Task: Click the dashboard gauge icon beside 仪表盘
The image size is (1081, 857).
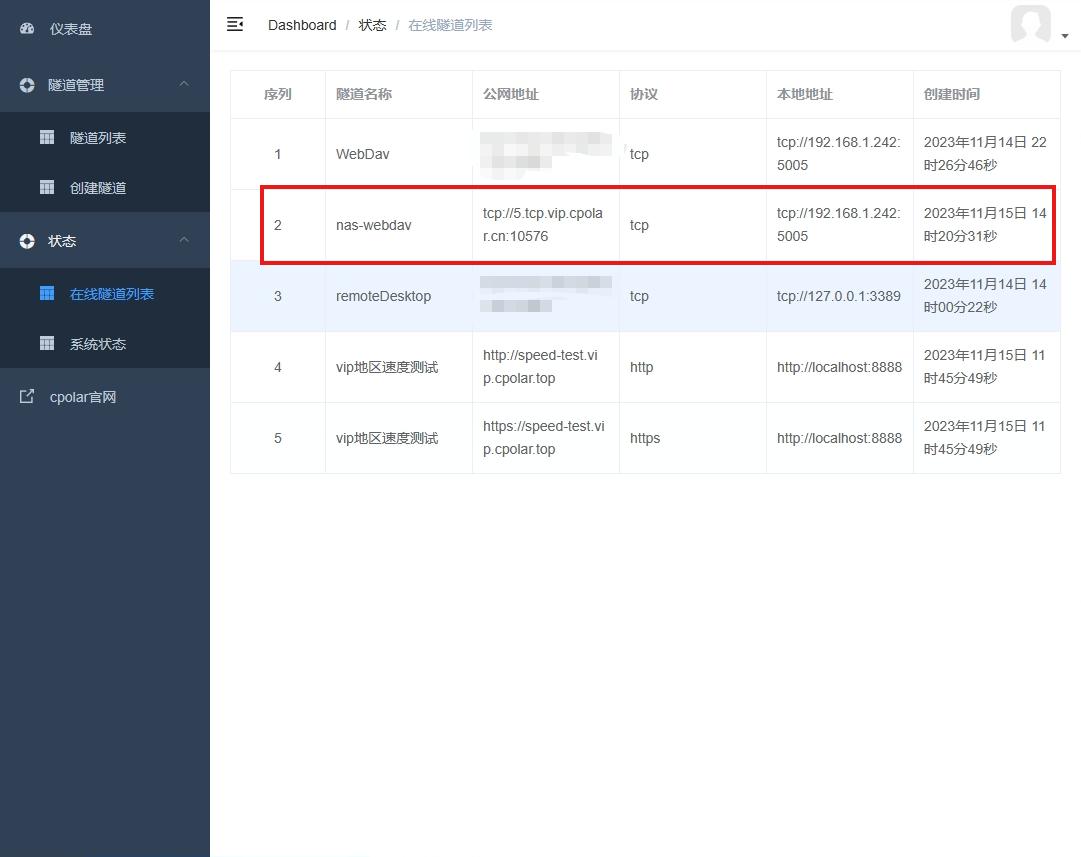Action: pyautogui.click(x=27, y=28)
